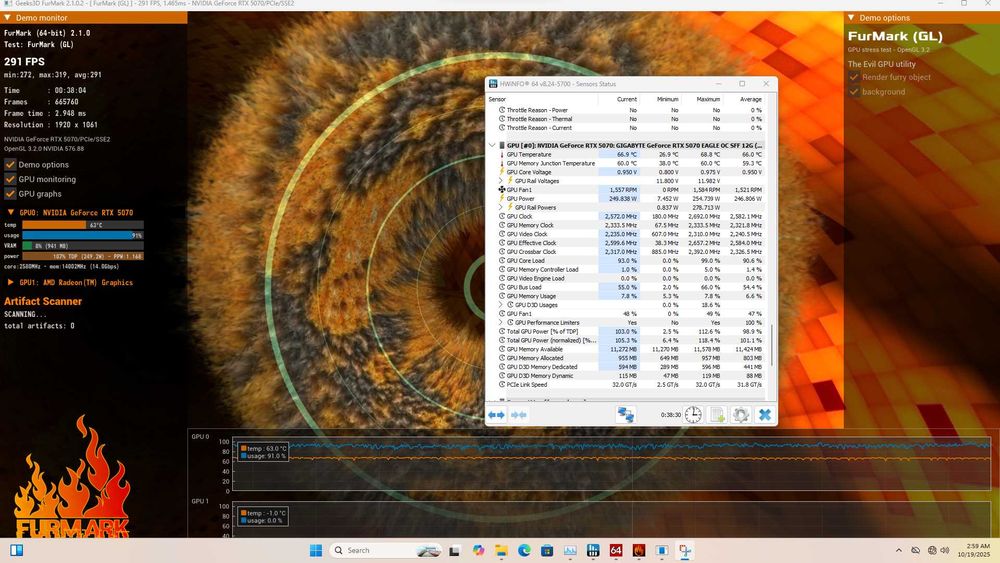Toggle the GPU monitoring checkbox
This screenshot has height=563, width=1000.
pyautogui.click(x=11, y=179)
